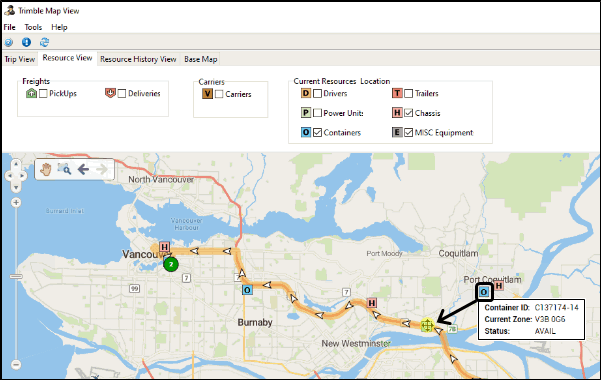Image resolution: width=601 pixels, height=380 pixels.
Task: Click the yellow-green crosshair map marker
Action: (x=427, y=326)
